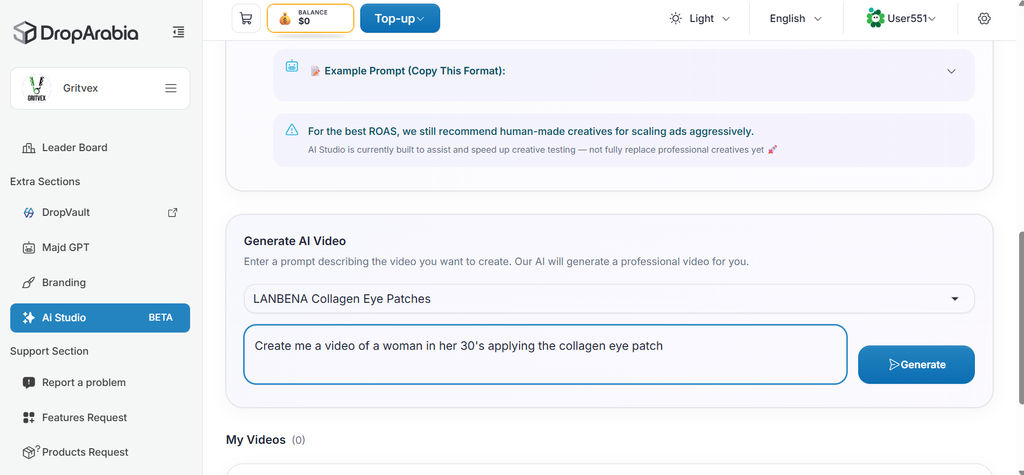The width and height of the screenshot is (1024, 475).
Task: Expand the Example Prompt section chevron
Action: click(x=951, y=71)
